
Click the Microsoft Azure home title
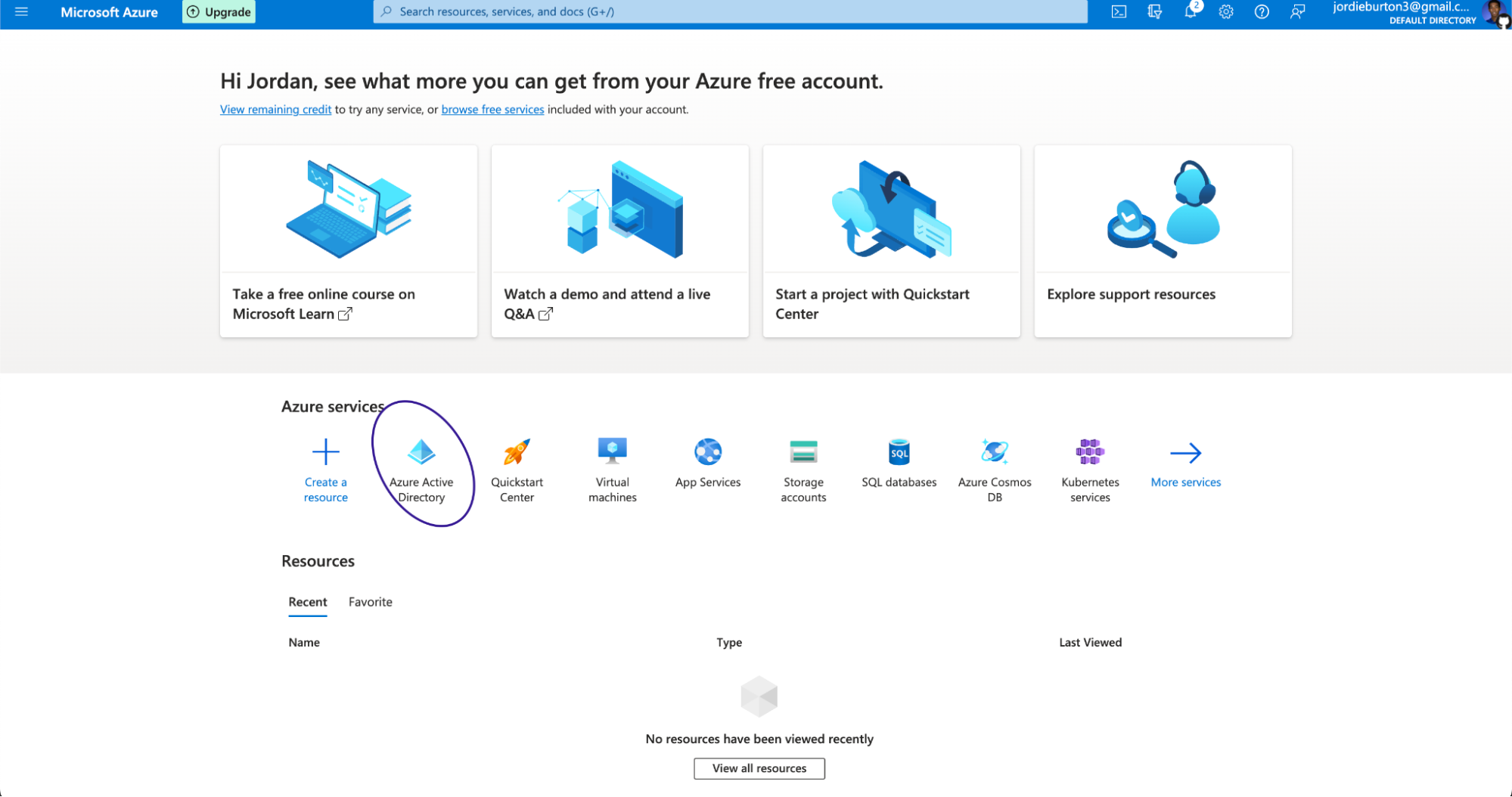(x=109, y=12)
